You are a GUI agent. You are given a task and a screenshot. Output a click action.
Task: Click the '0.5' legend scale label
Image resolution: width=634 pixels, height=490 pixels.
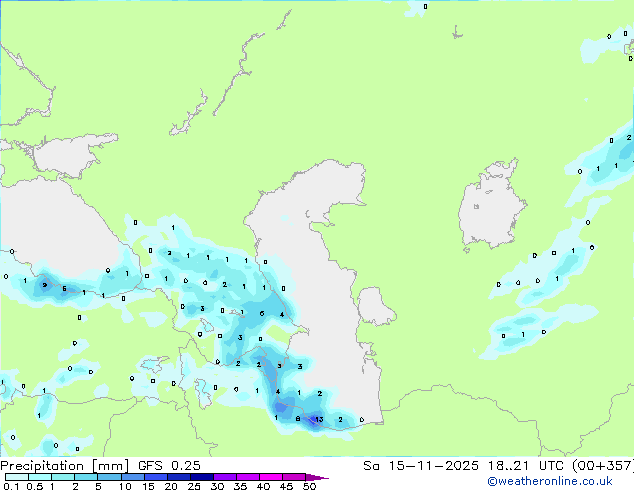click(35, 486)
